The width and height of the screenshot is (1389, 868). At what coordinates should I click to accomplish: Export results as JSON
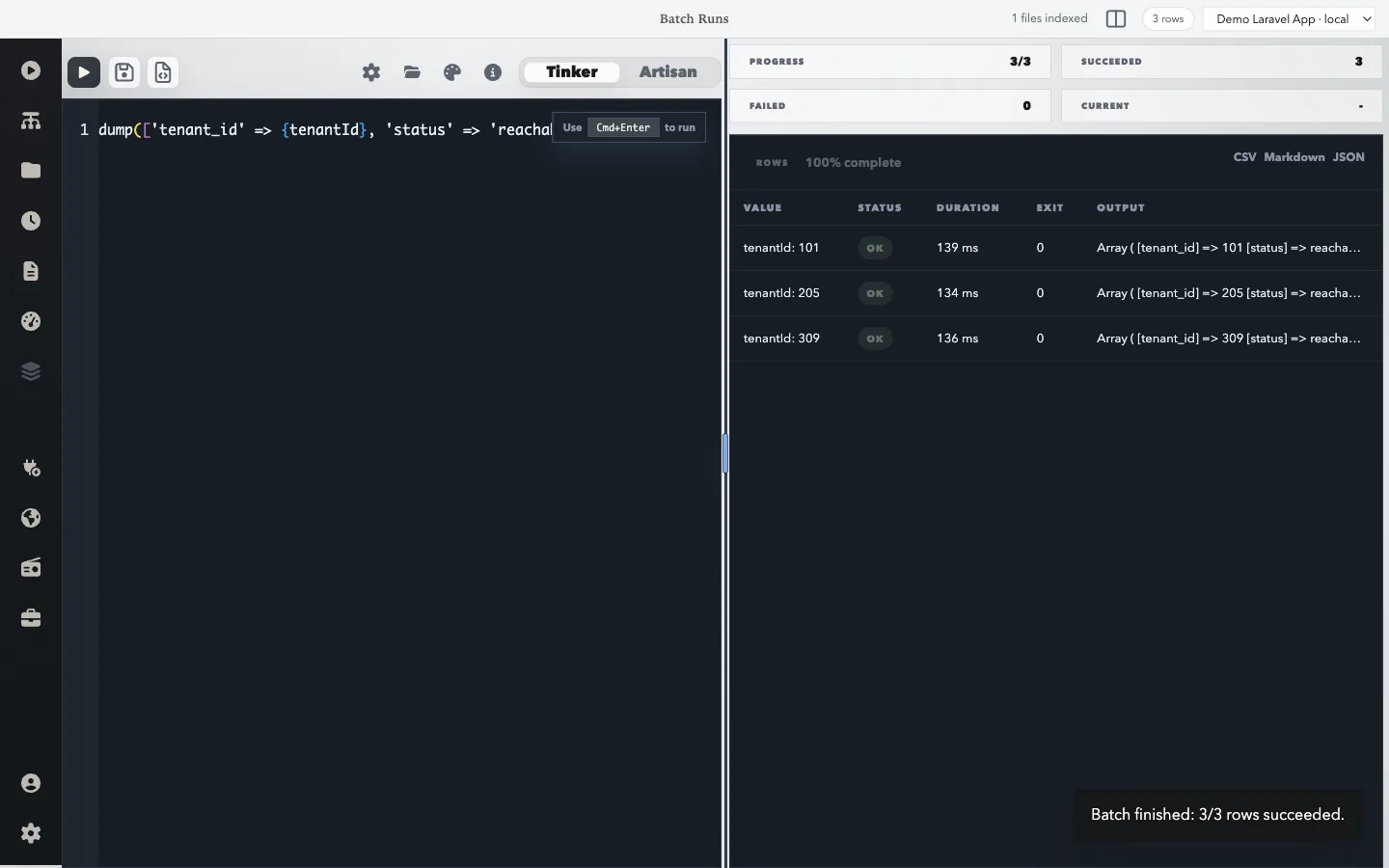click(1348, 157)
